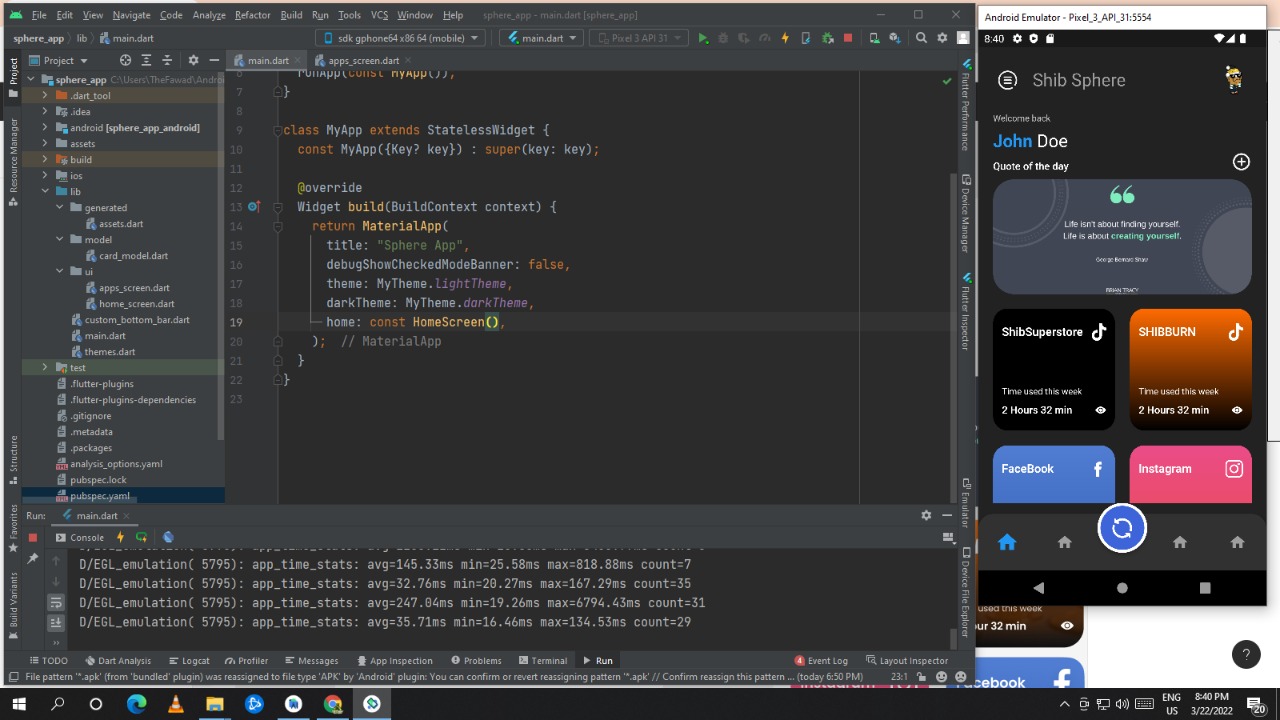Open Search Everywhere magnifier icon
Viewport: 1280px width, 720px height.
921,38
